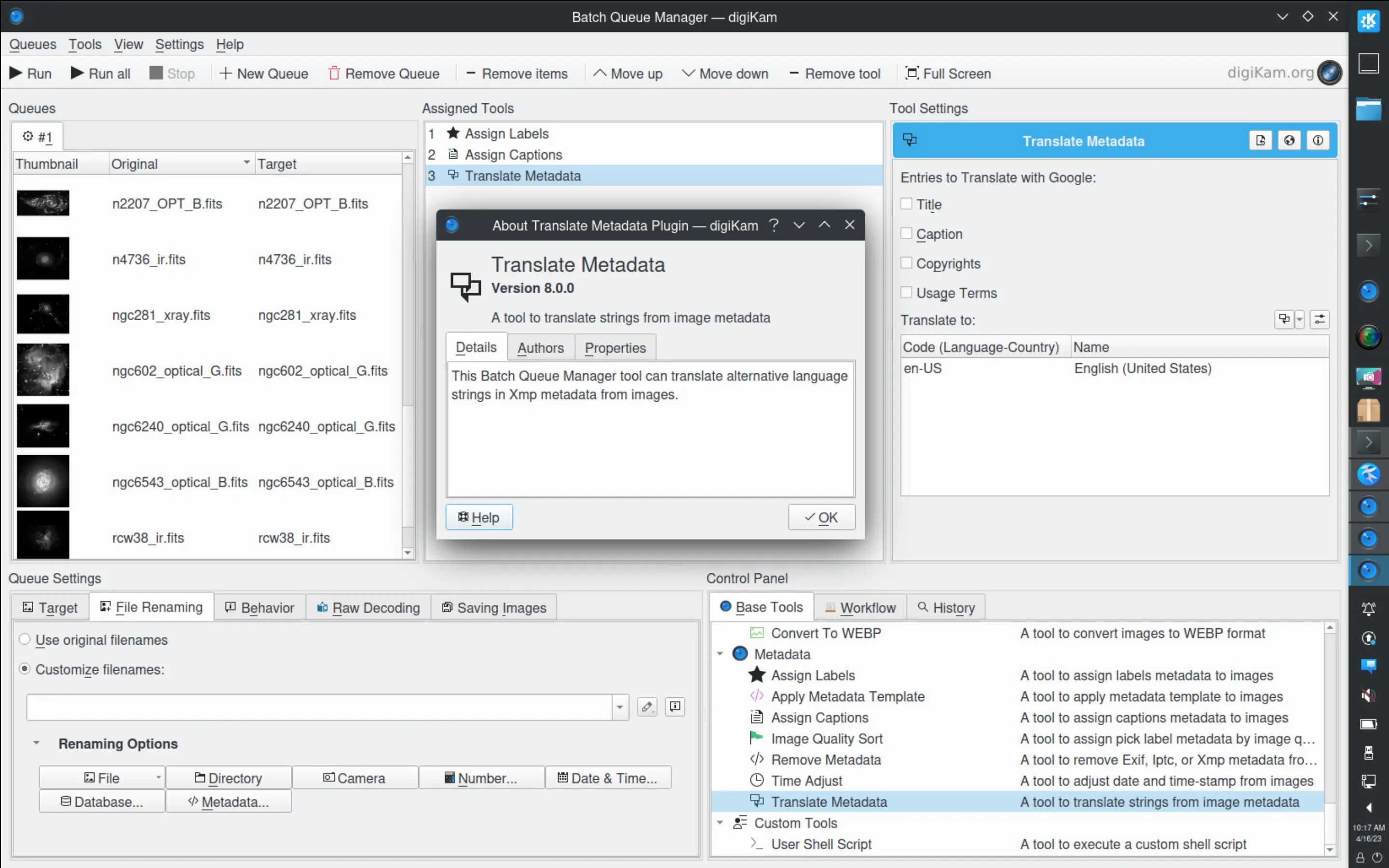Enable the Title checkbox

coord(906,203)
